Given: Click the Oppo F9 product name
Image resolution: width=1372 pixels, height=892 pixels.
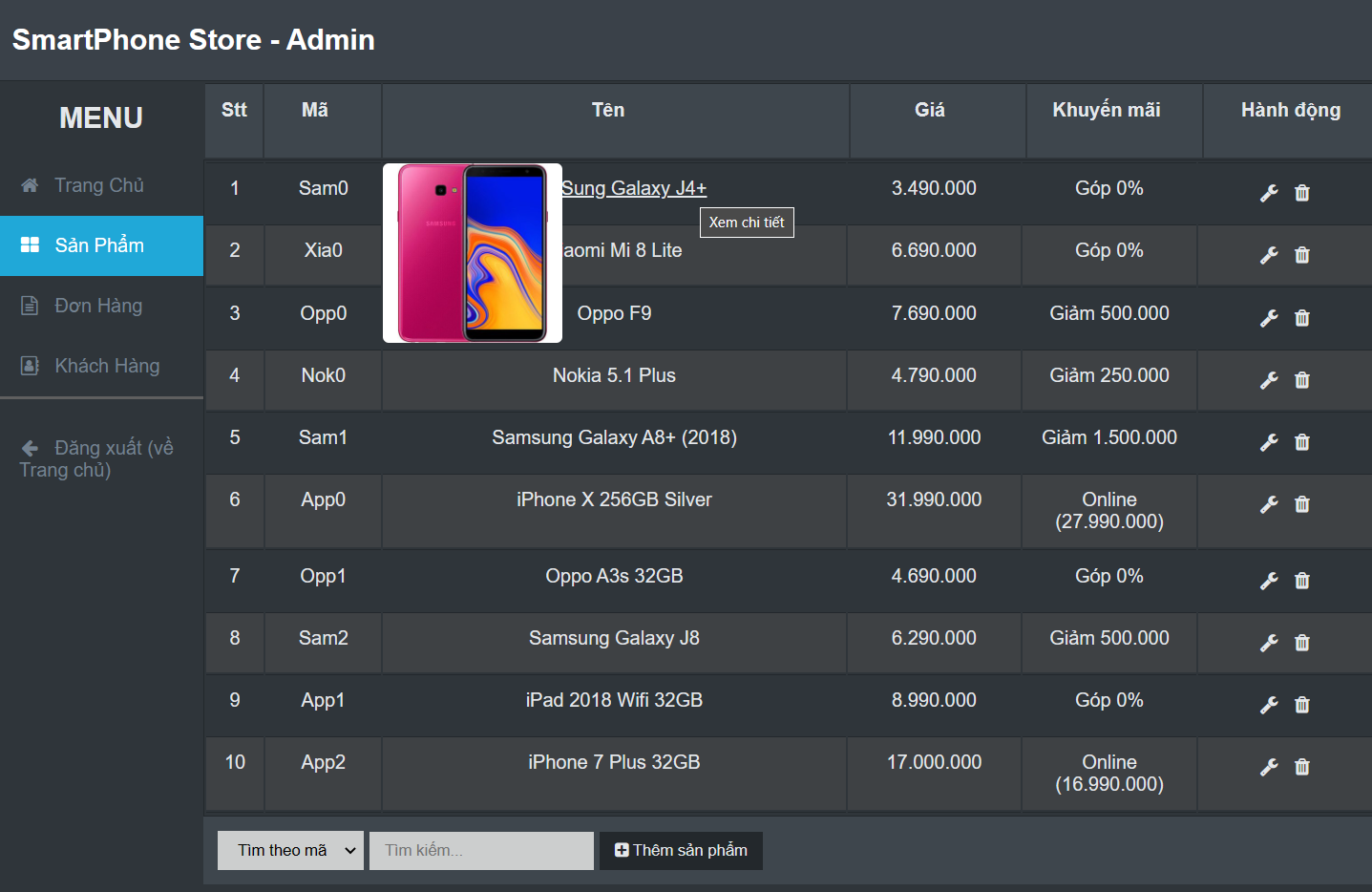Looking at the screenshot, I should (x=614, y=313).
